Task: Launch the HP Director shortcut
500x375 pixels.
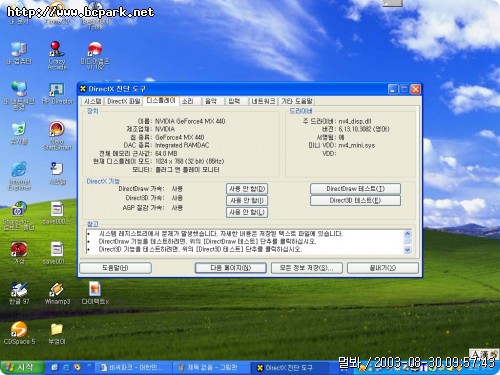Action: click(57, 94)
